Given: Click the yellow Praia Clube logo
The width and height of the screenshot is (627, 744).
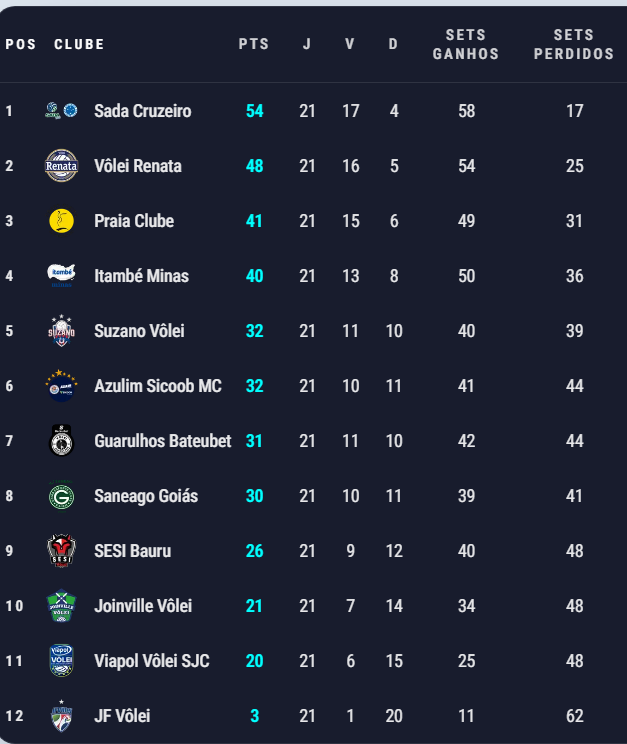Looking at the screenshot, I should pos(61,221).
